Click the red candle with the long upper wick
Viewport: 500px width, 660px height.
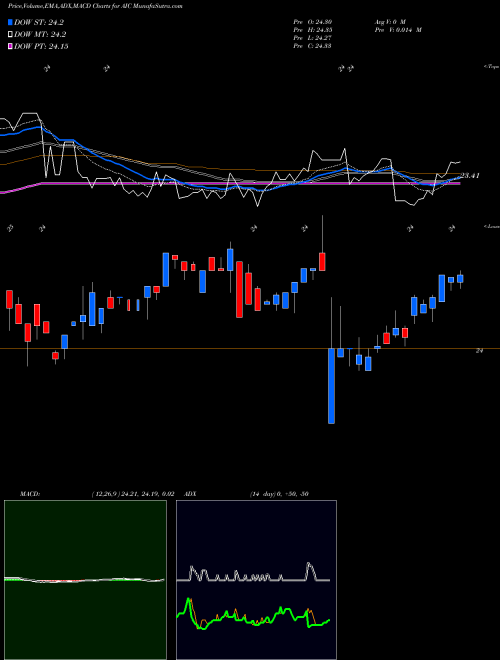[x=322, y=261]
